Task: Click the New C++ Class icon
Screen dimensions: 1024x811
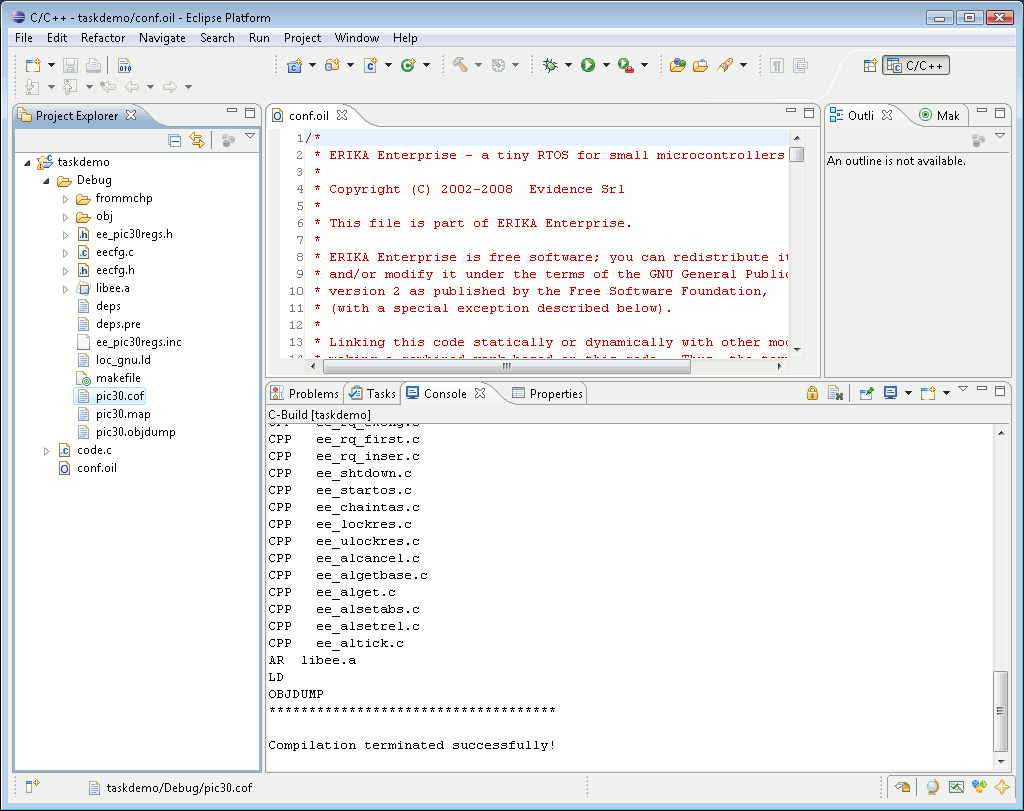Action: (x=408, y=65)
